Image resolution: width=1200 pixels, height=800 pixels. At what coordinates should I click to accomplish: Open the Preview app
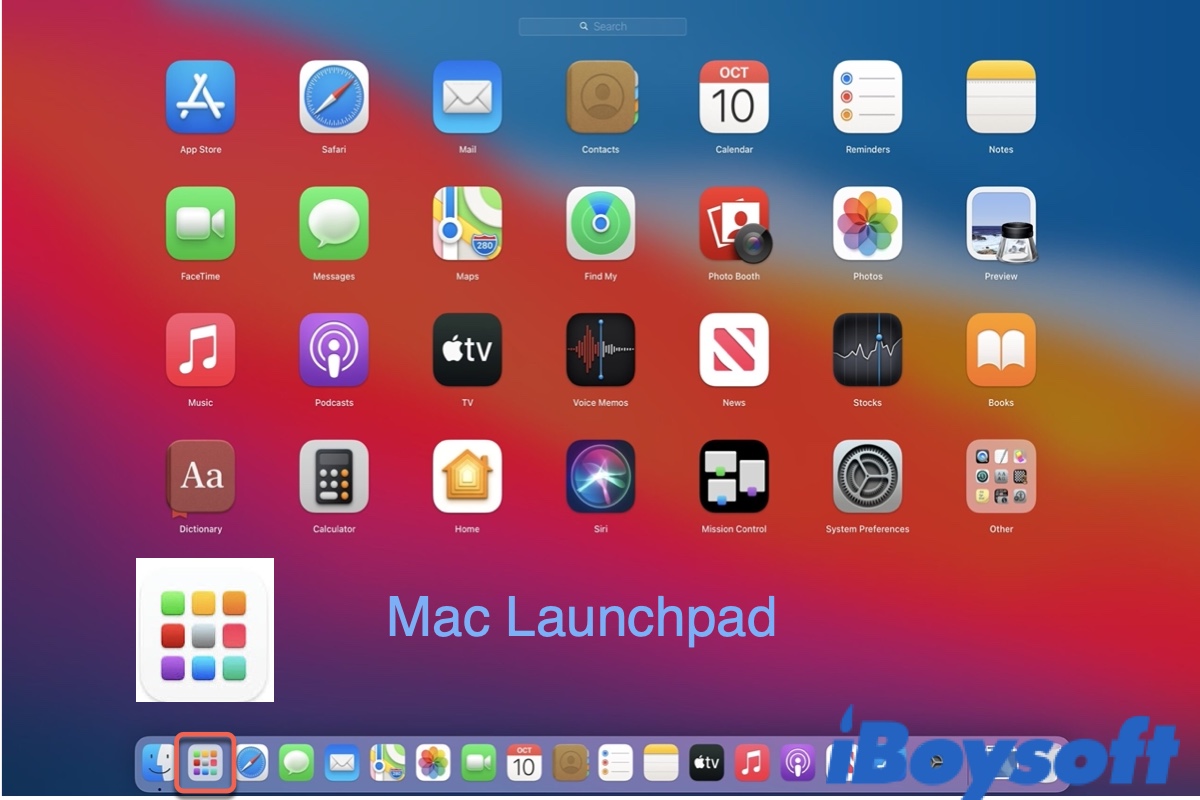[1001, 223]
